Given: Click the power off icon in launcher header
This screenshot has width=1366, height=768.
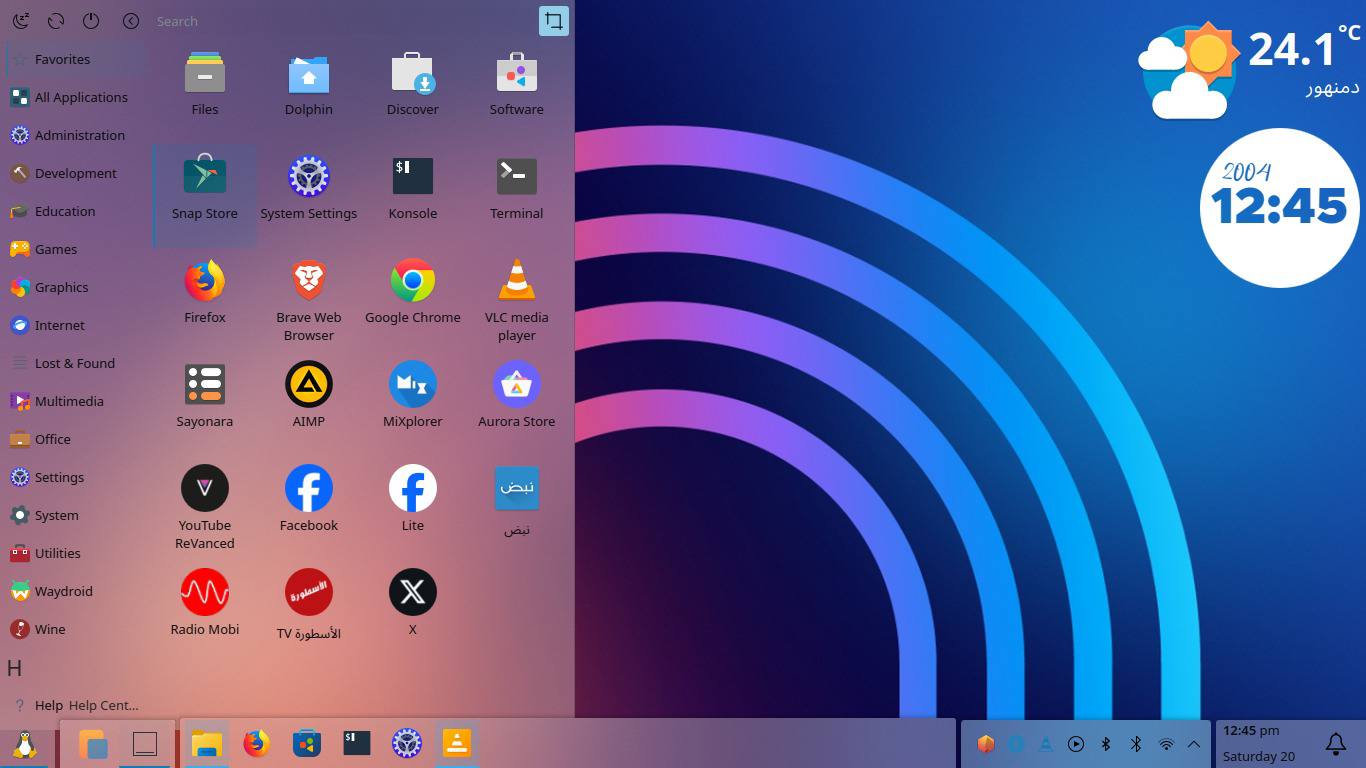Looking at the screenshot, I should click(x=91, y=21).
